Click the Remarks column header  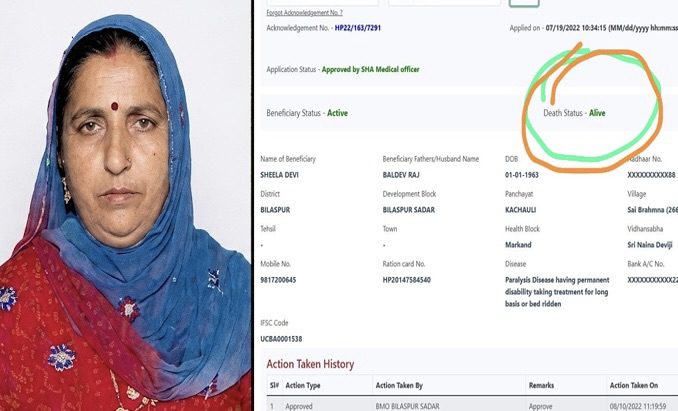tap(541, 386)
